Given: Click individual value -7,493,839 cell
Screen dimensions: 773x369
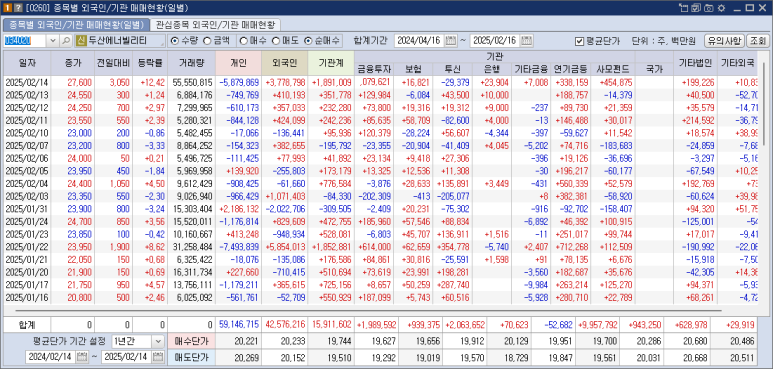Looking at the screenshot, I should click(239, 247).
